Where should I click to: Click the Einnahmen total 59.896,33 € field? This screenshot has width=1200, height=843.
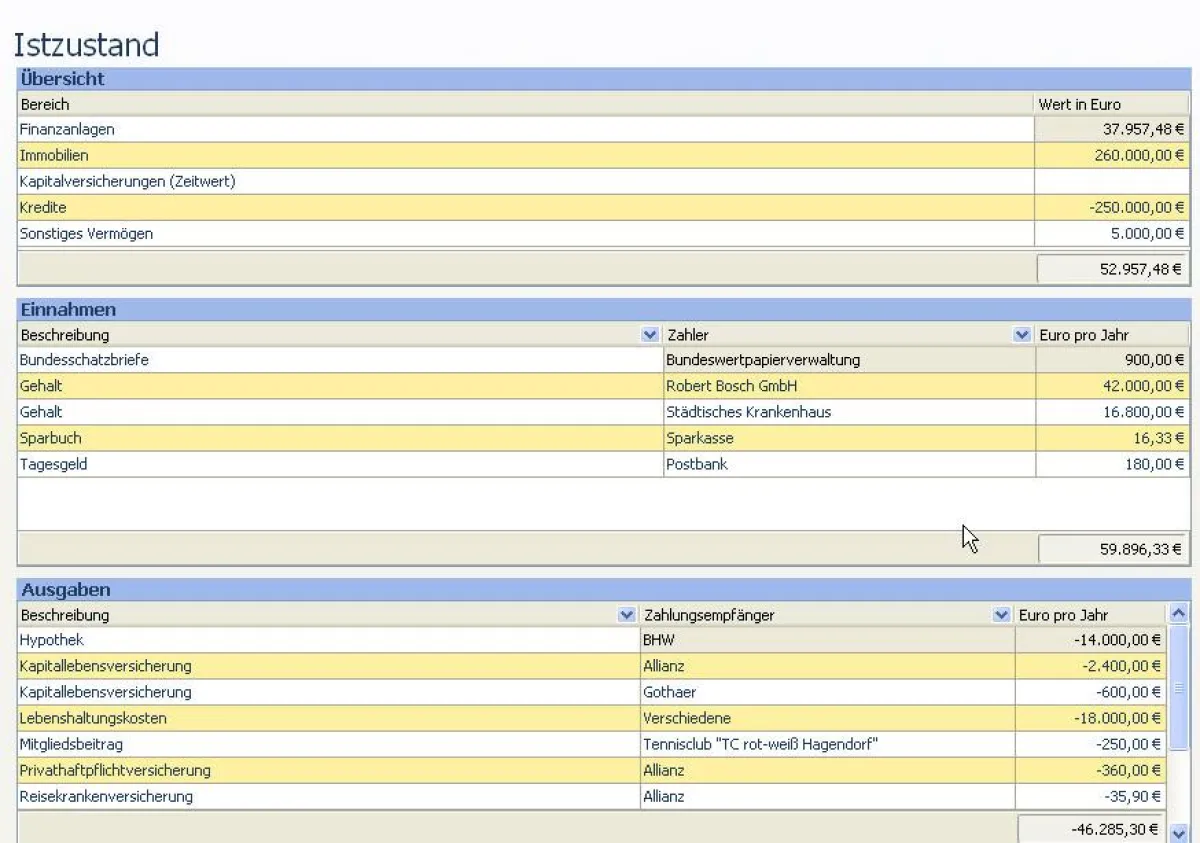click(1113, 549)
